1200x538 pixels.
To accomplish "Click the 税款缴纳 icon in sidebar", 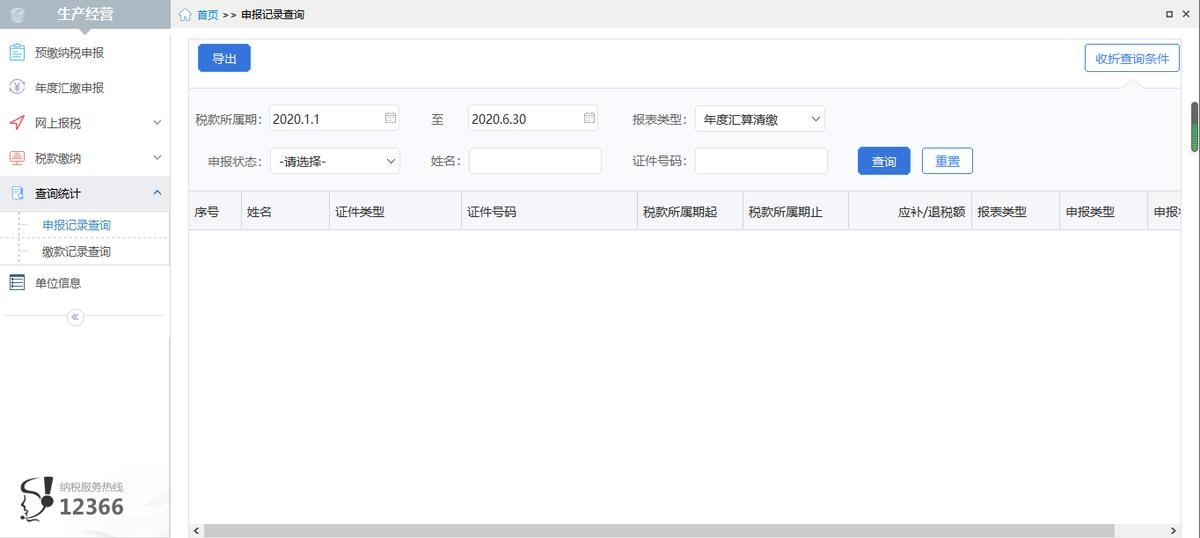I will (x=17, y=158).
